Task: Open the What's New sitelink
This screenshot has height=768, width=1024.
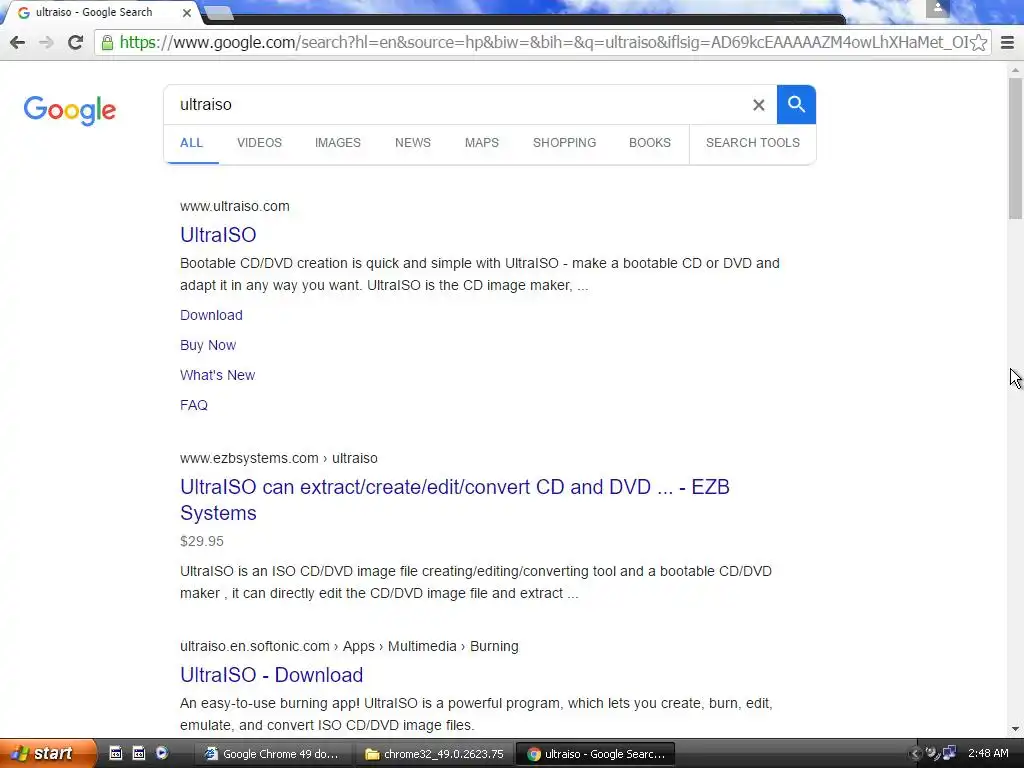Action: (x=217, y=376)
